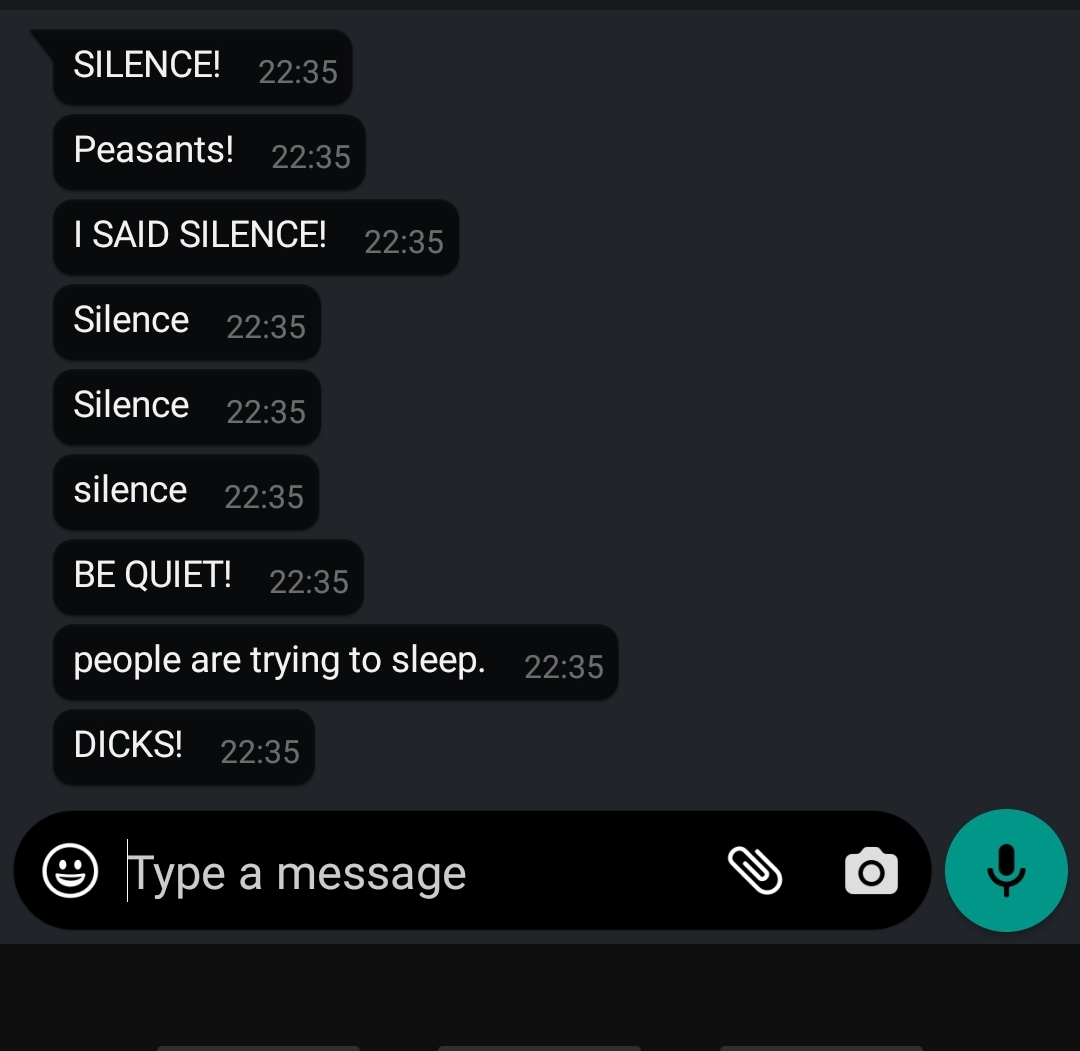Start voice recording with the microphone button

pos(1006,871)
